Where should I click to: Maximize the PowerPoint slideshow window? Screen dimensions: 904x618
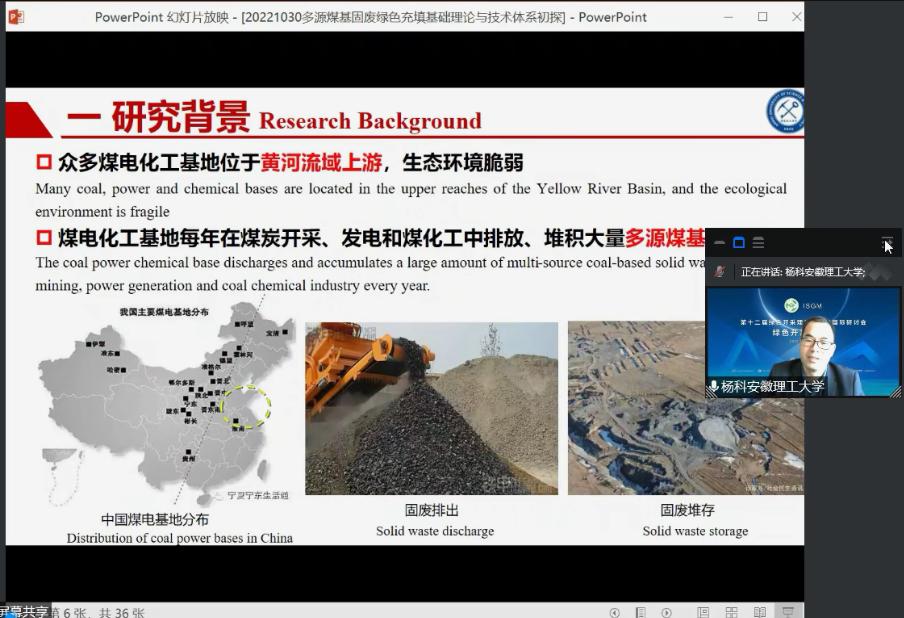point(762,17)
